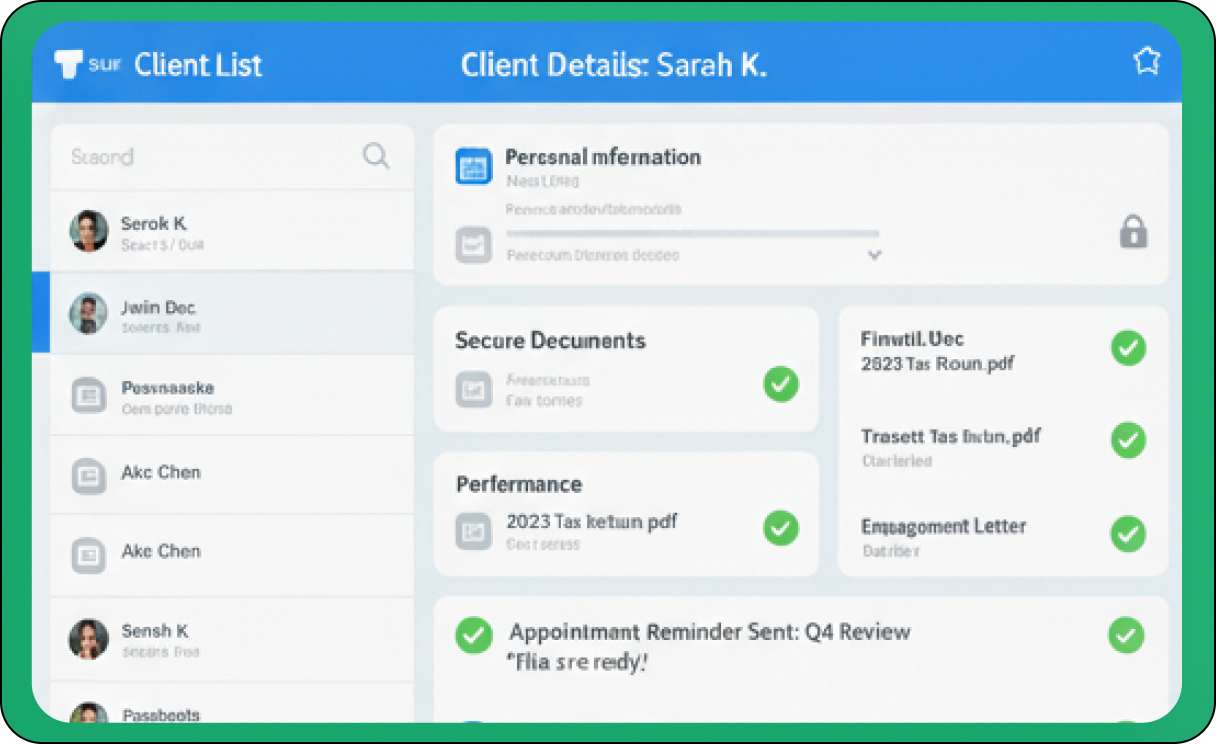This screenshot has width=1216, height=744.
Task: Click the file icon beside 2023 Tax Return pdf
Action: (x=473, y=530)
